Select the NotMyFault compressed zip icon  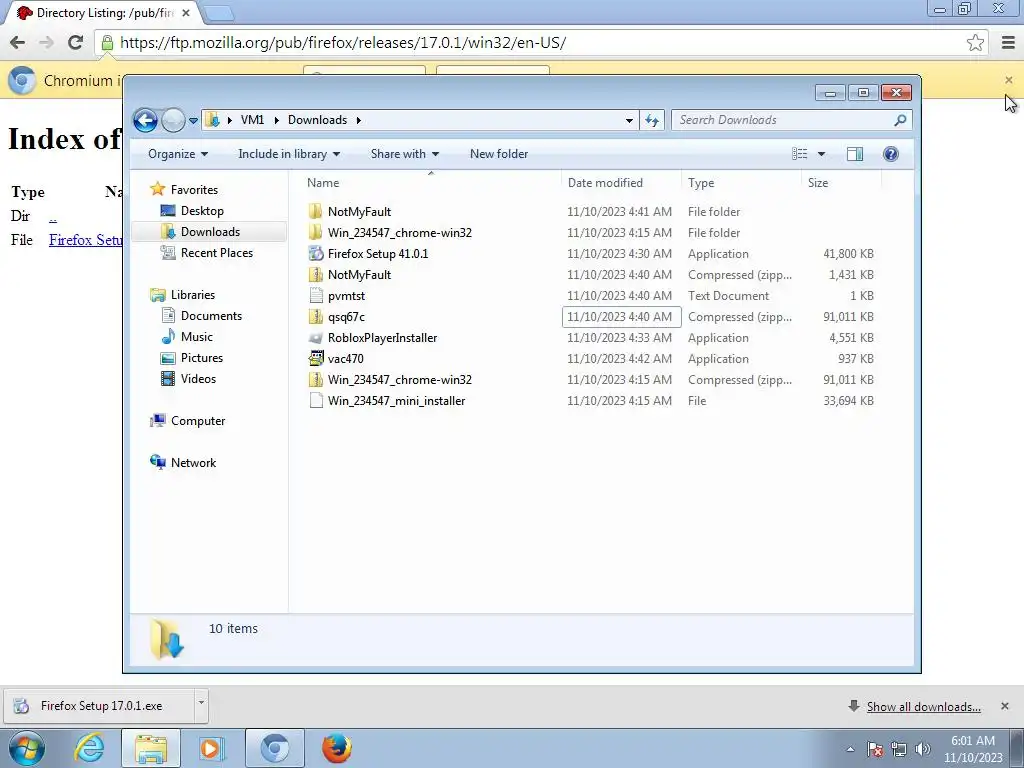tap(316, 274)
